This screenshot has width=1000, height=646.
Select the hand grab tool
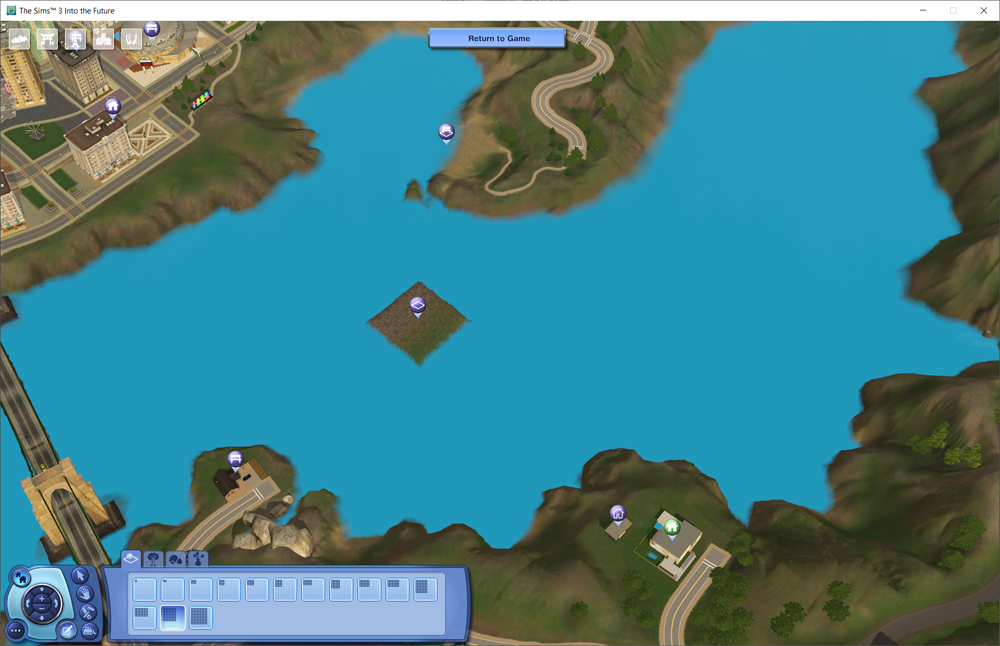point(86,594)
